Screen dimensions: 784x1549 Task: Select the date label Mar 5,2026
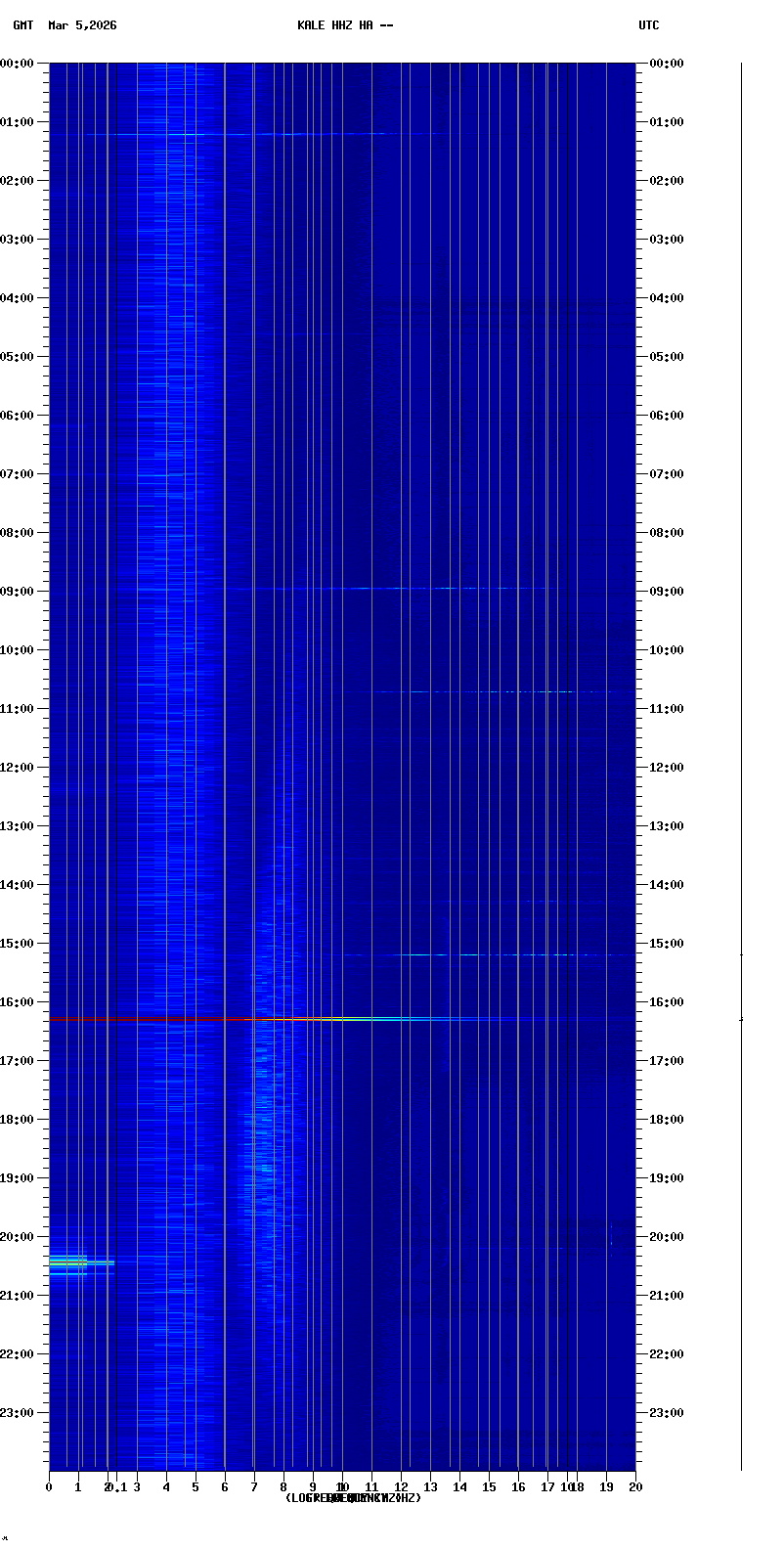(x=82, y=25)
